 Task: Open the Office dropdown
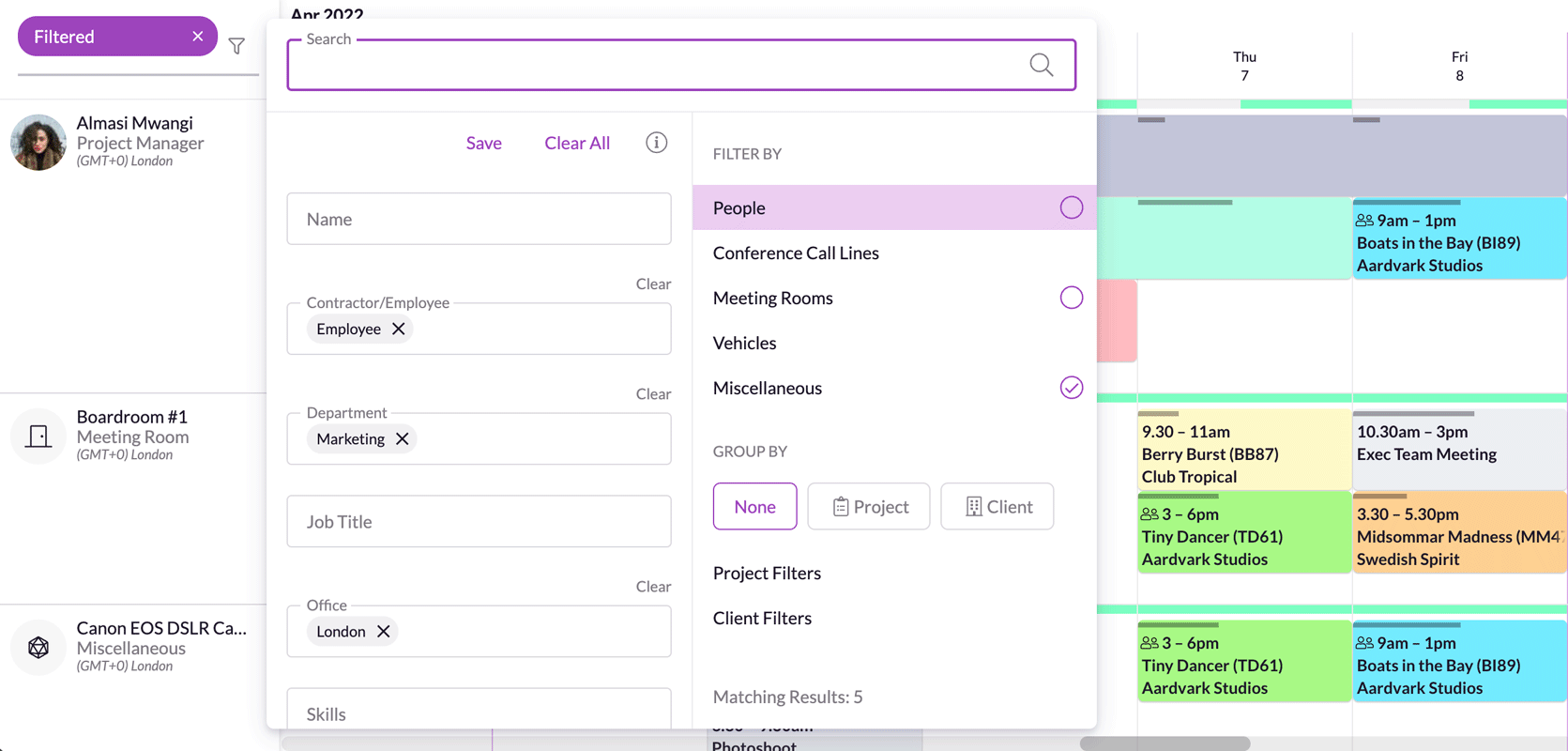pos(479,631)
